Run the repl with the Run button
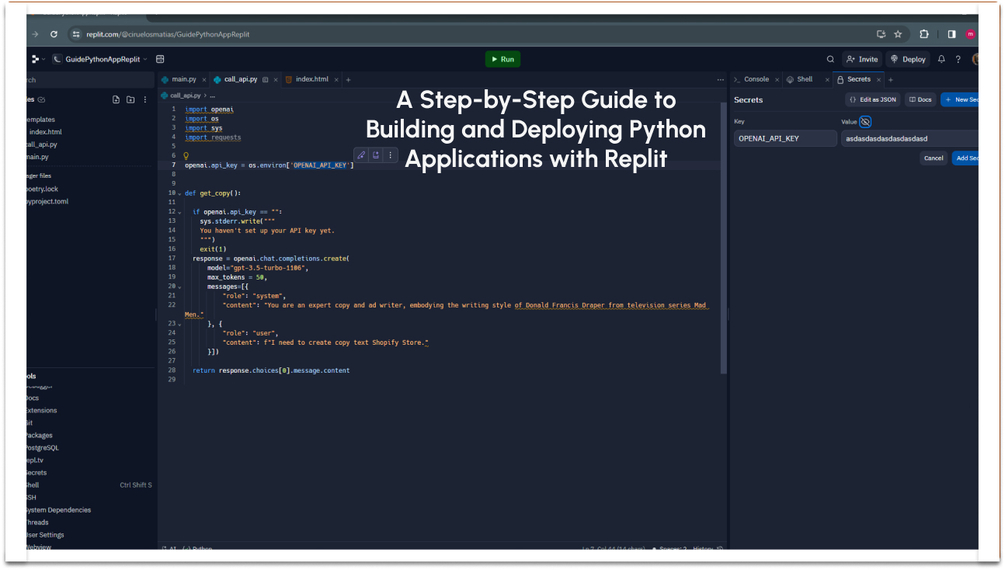Image resolution: width=1005 pixels, height=570 pixels. [x=502, y=59]
